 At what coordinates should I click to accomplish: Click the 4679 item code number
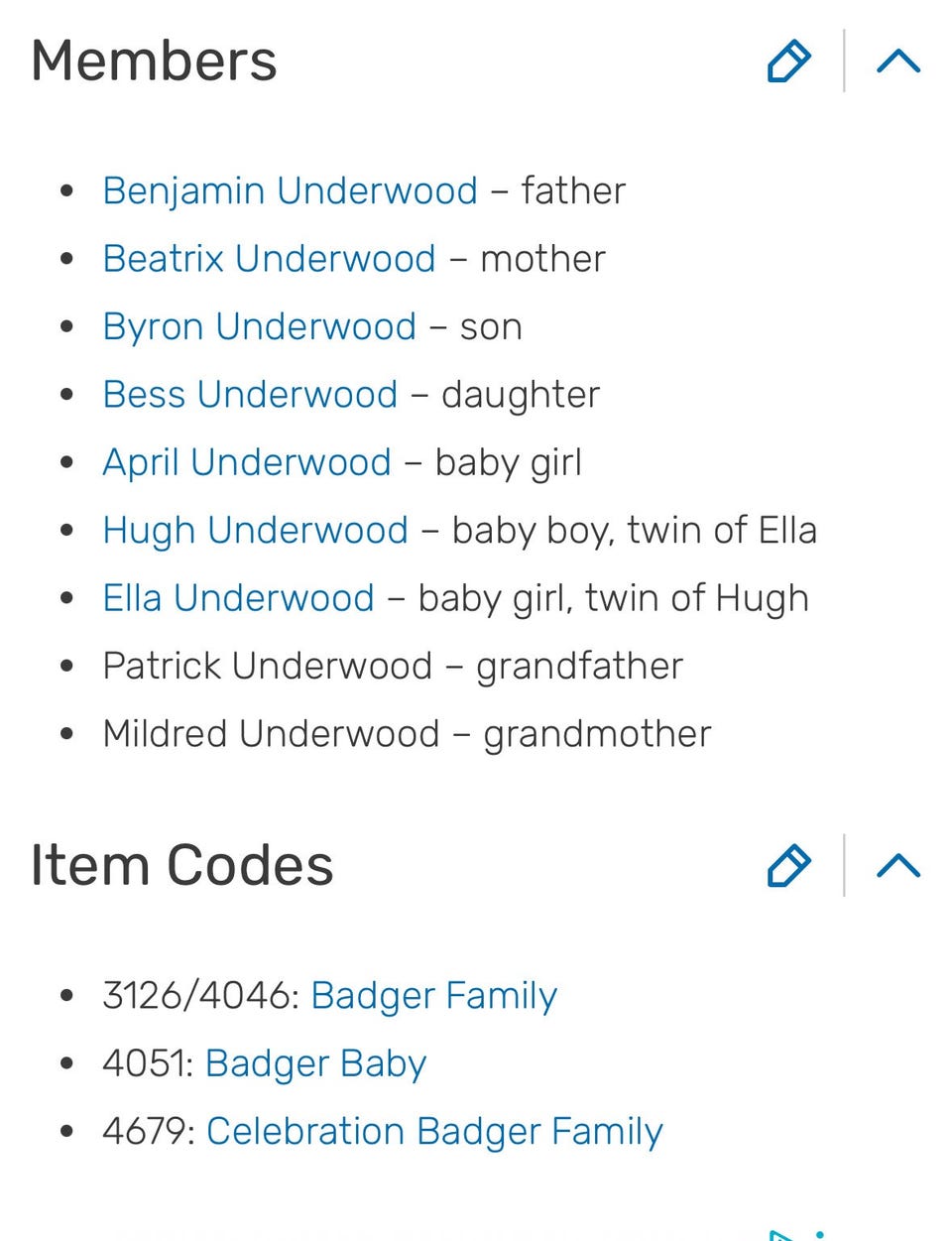tap(147, 1132)
